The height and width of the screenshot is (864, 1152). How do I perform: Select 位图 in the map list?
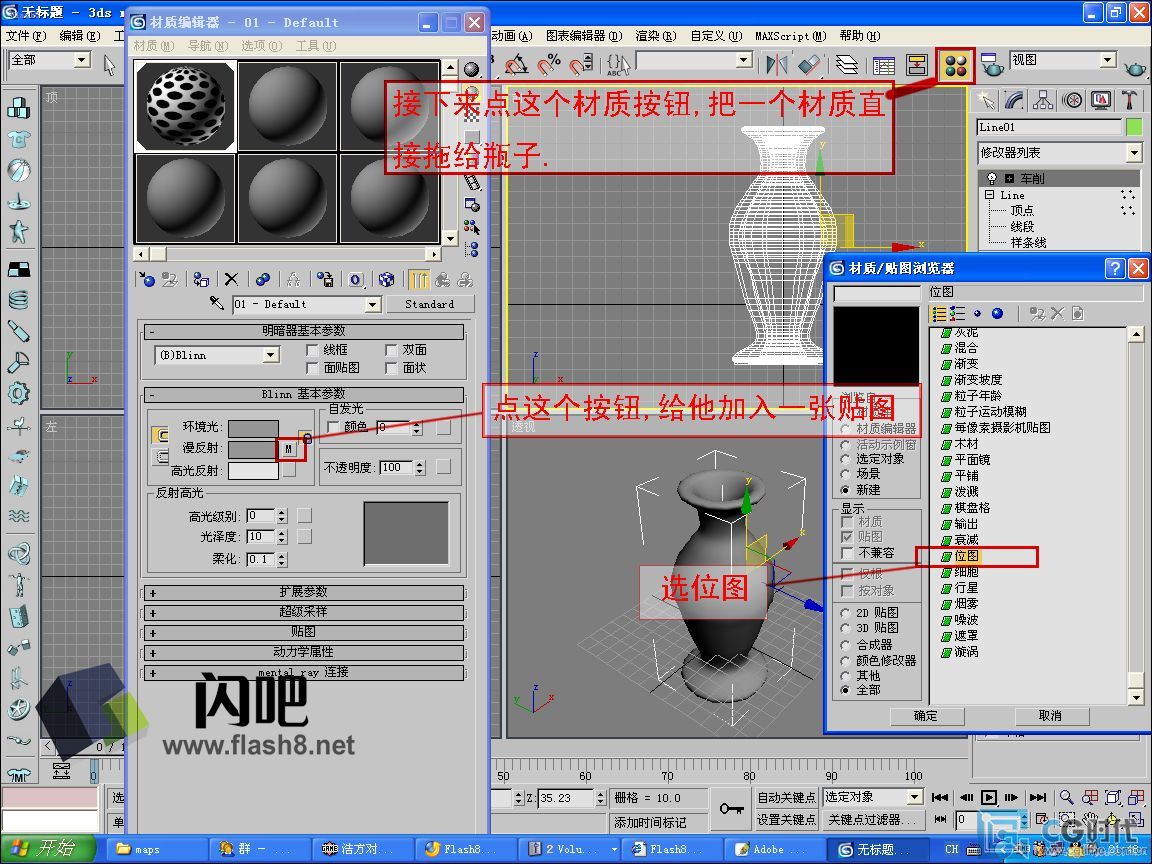click(966, 556)
